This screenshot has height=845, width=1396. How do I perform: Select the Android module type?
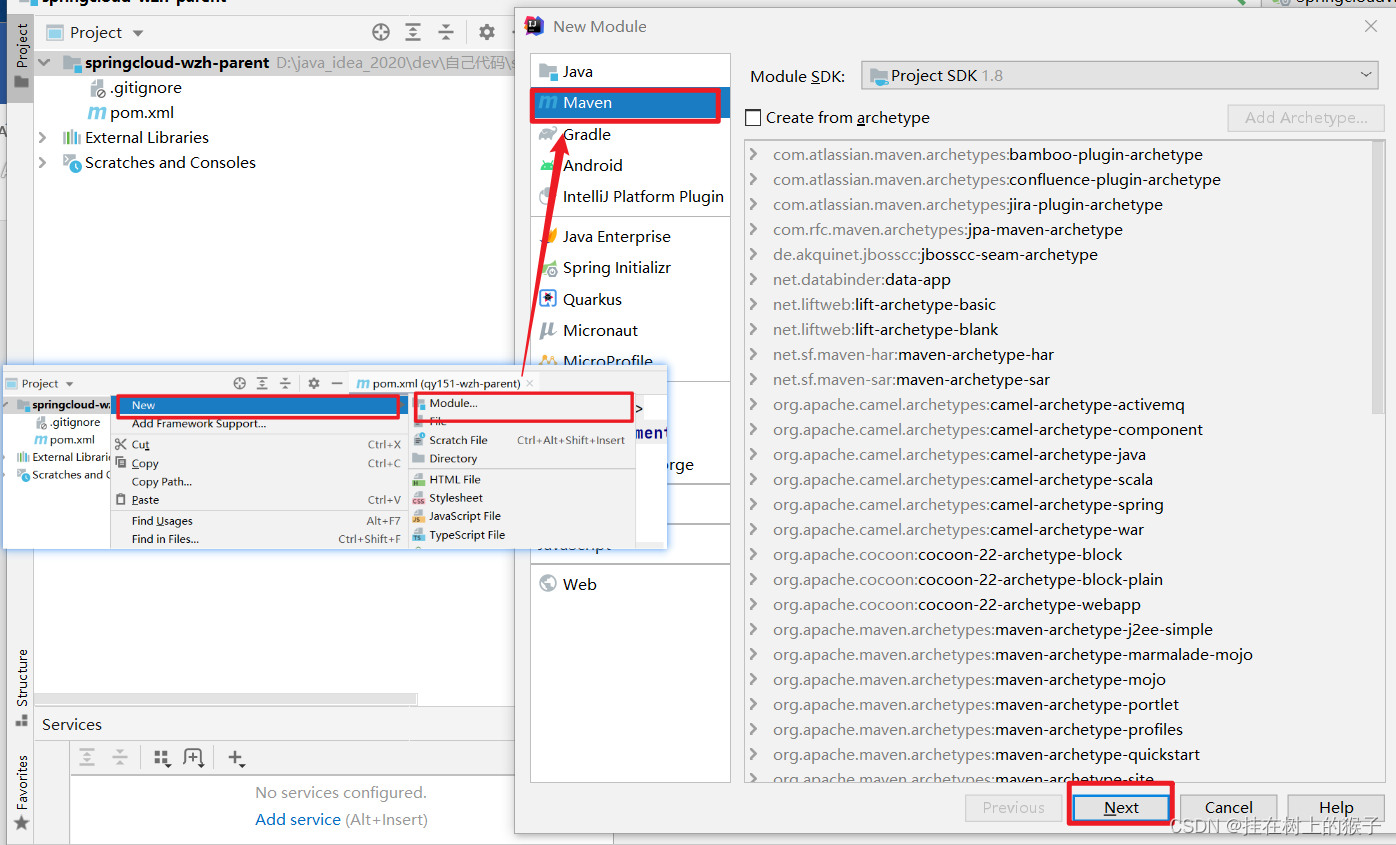pos(630,165)
